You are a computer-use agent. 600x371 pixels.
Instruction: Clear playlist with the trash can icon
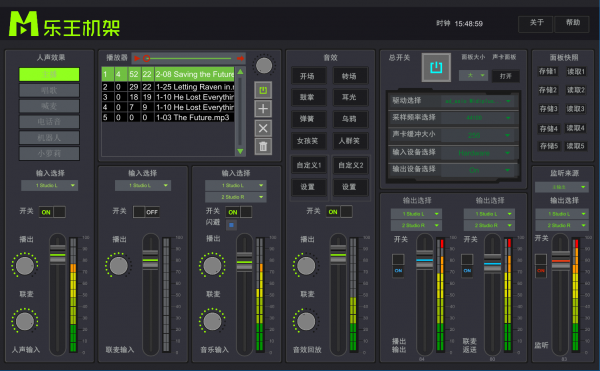coord(263,146)
